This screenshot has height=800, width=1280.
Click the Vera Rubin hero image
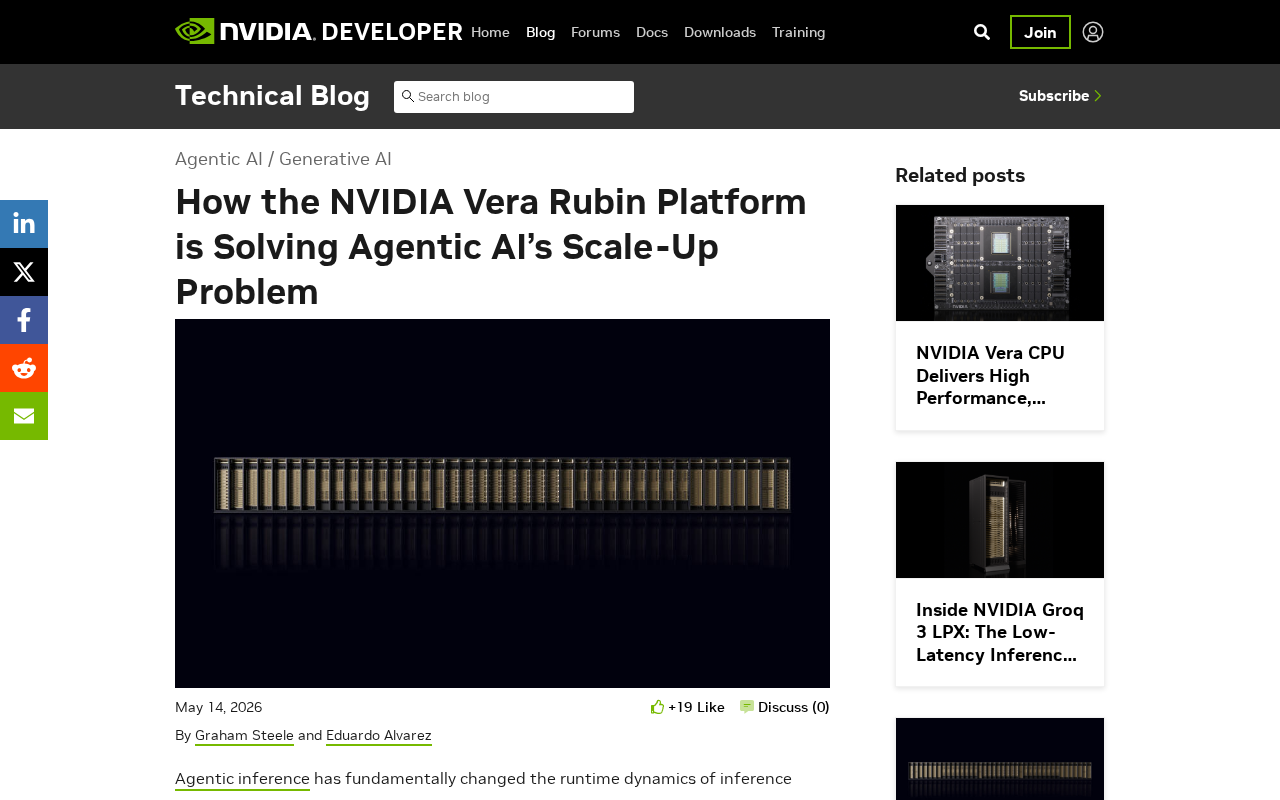502,503
